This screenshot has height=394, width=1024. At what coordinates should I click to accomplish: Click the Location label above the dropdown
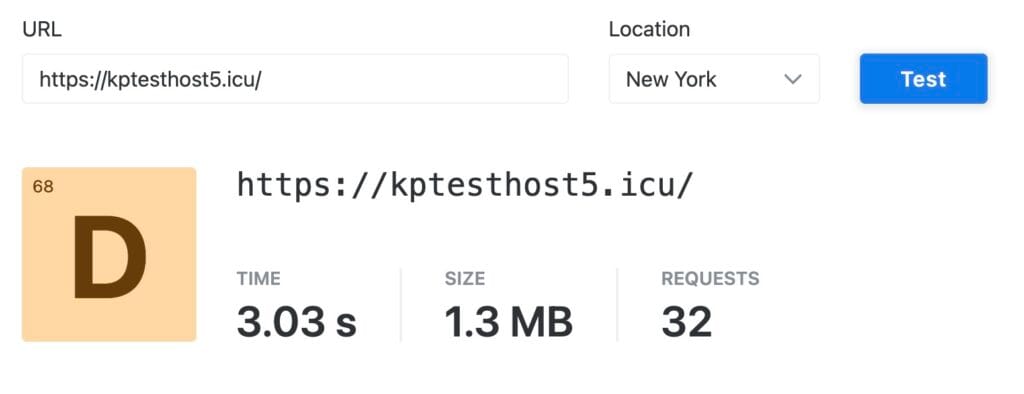click(649, 29)
